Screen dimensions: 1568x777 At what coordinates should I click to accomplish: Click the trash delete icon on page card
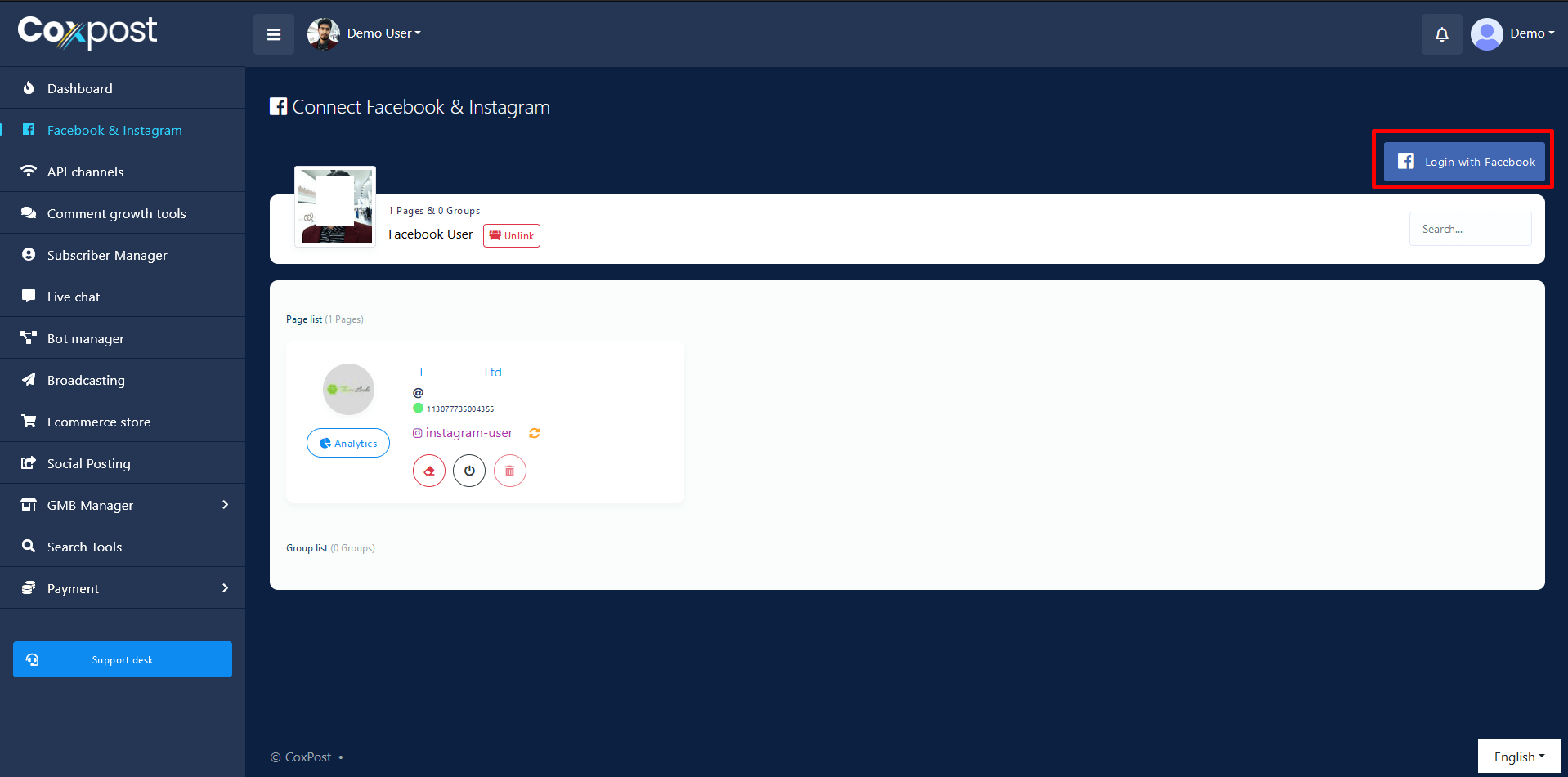(509, 471)
